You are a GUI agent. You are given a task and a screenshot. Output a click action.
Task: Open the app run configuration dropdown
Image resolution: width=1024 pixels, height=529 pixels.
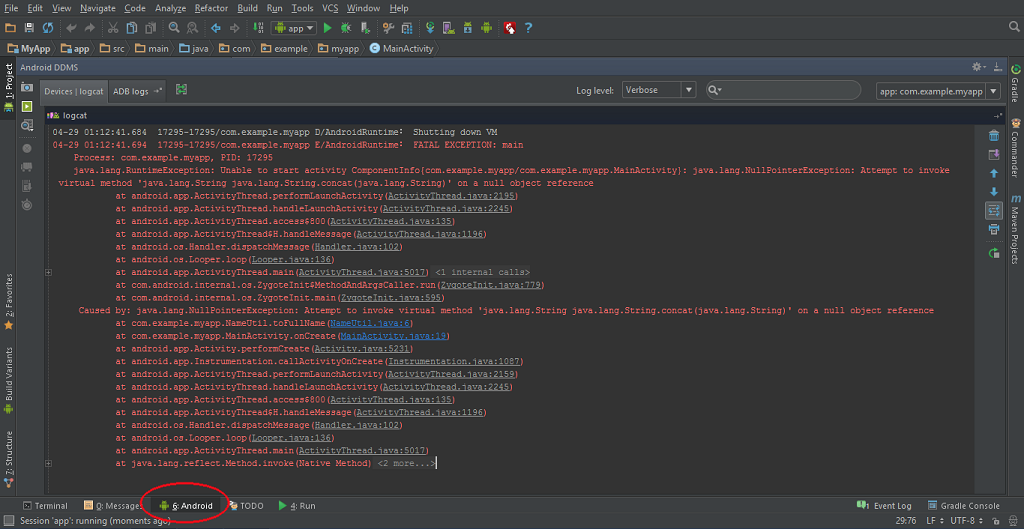(294, 28)
